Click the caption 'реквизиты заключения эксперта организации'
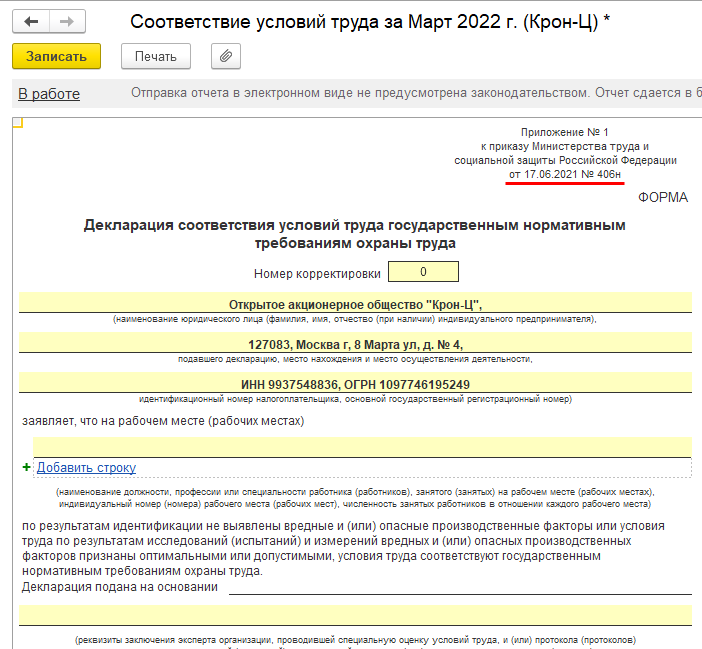 (355, 640)
